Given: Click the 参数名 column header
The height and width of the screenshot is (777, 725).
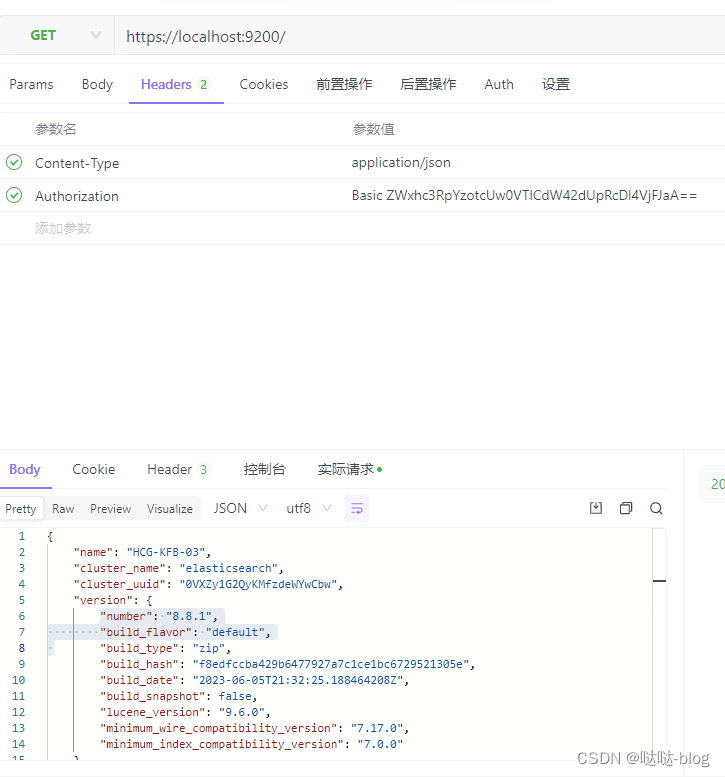Looking at the screenshot, I should point(56,129).
